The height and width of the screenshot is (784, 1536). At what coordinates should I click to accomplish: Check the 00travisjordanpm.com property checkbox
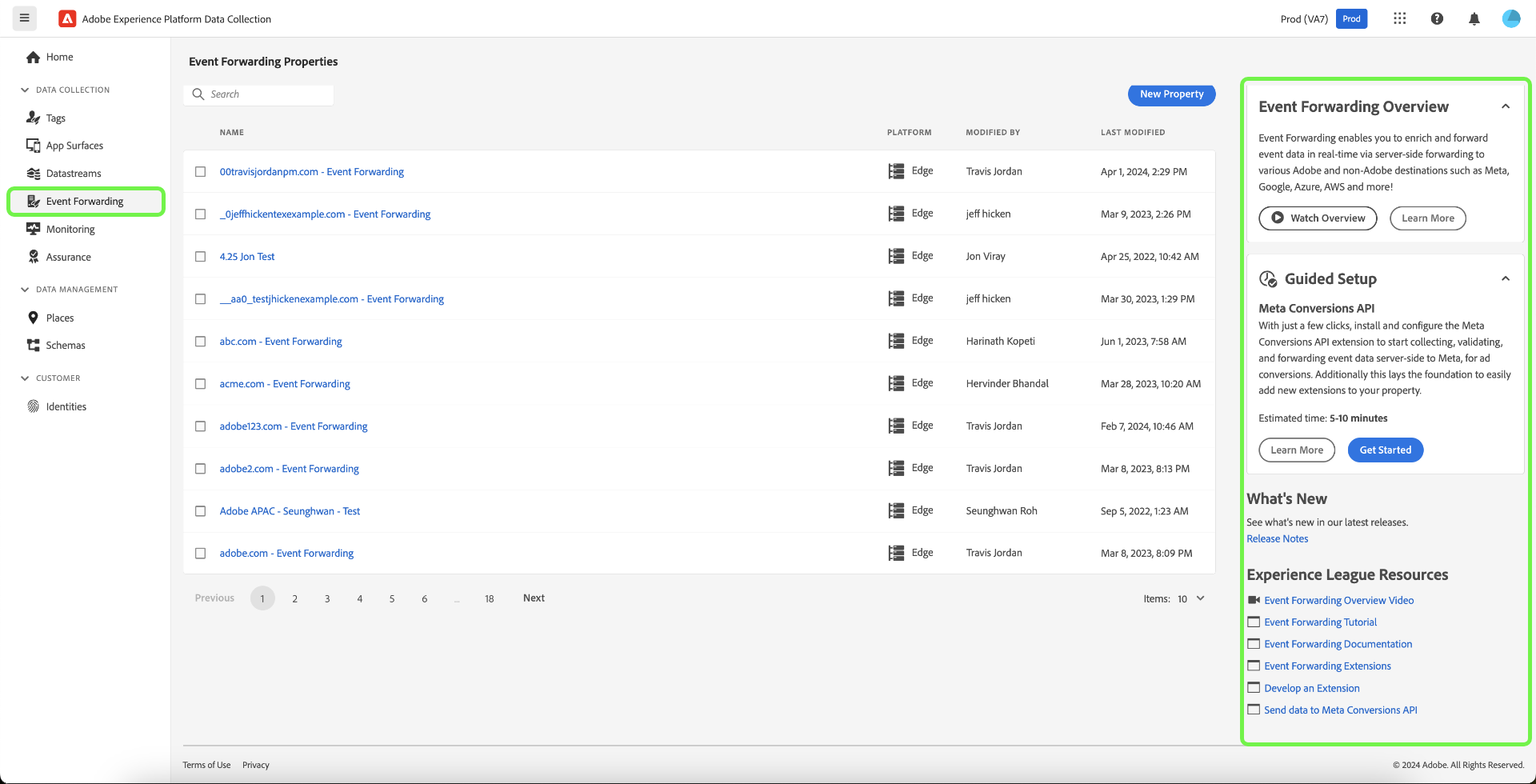pyautogui.click(x=201, y=172)
